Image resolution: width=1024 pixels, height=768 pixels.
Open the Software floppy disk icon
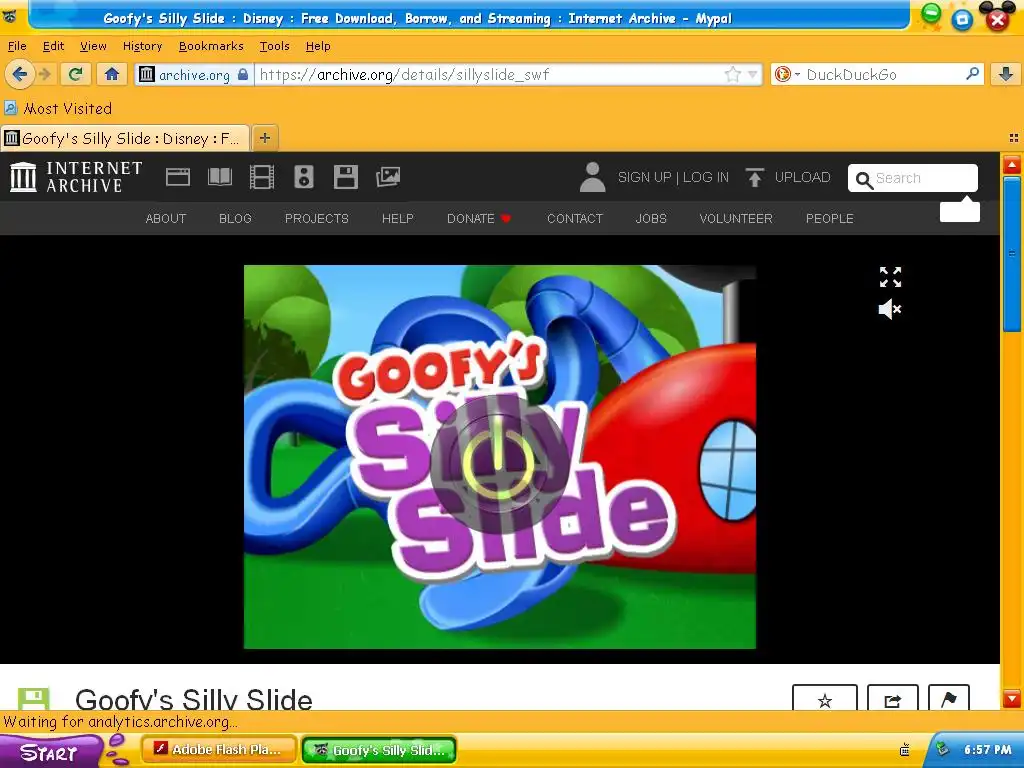pos(345,177)
